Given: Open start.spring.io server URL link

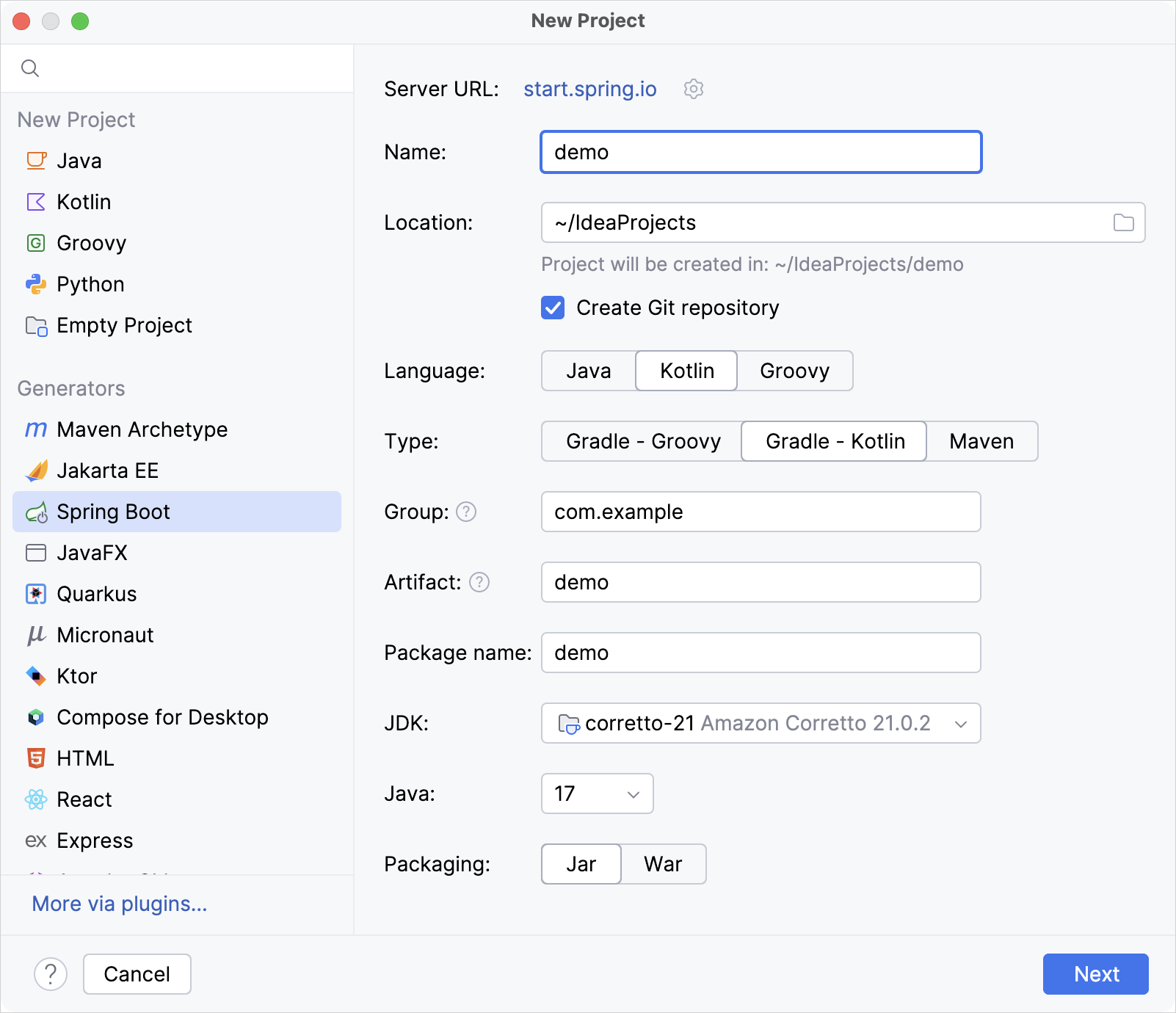Looking at the screenshot, I should [590, 89].
